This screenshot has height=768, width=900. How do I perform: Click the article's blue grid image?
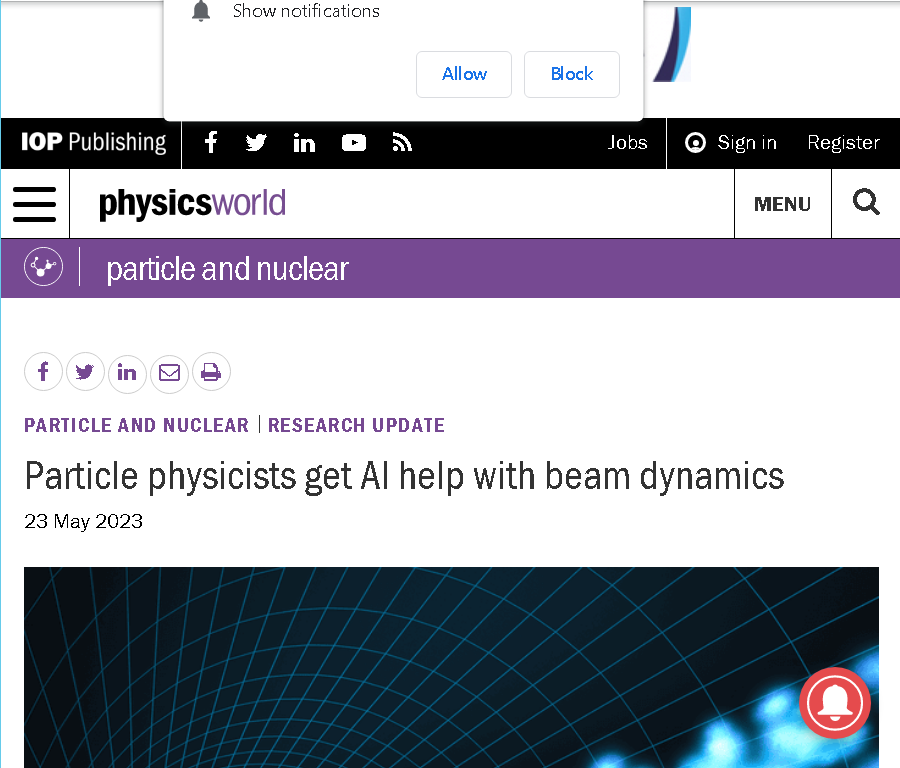pyautogui.click(x=451, y=668)
